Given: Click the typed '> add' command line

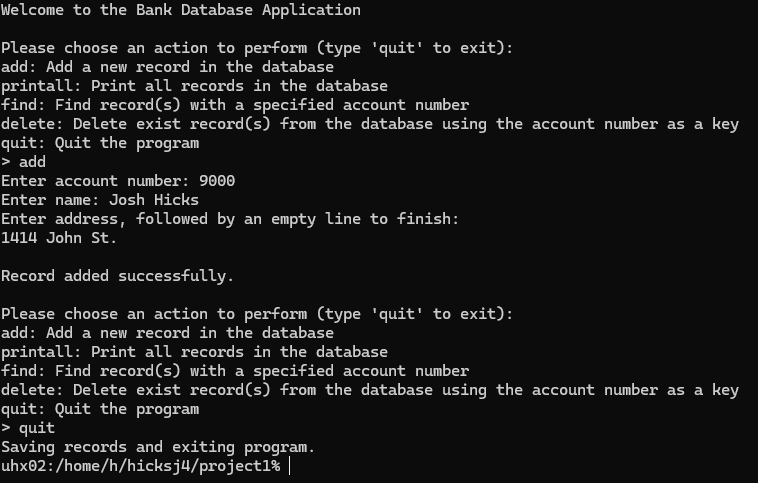Looking at the screenshot, I should point(24,162).
